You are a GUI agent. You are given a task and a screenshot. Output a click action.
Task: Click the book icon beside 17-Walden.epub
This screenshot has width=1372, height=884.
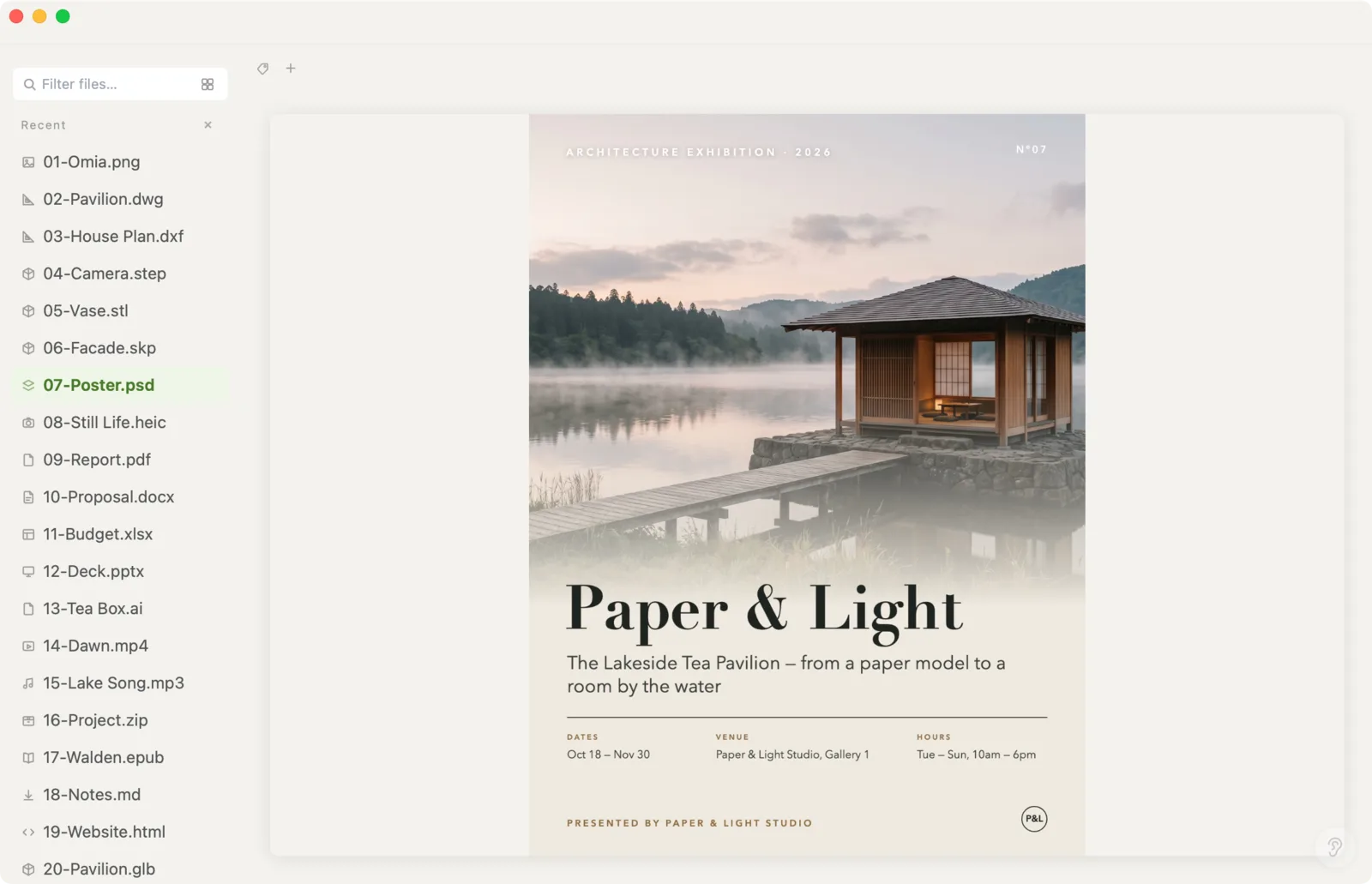pos(28,758)
